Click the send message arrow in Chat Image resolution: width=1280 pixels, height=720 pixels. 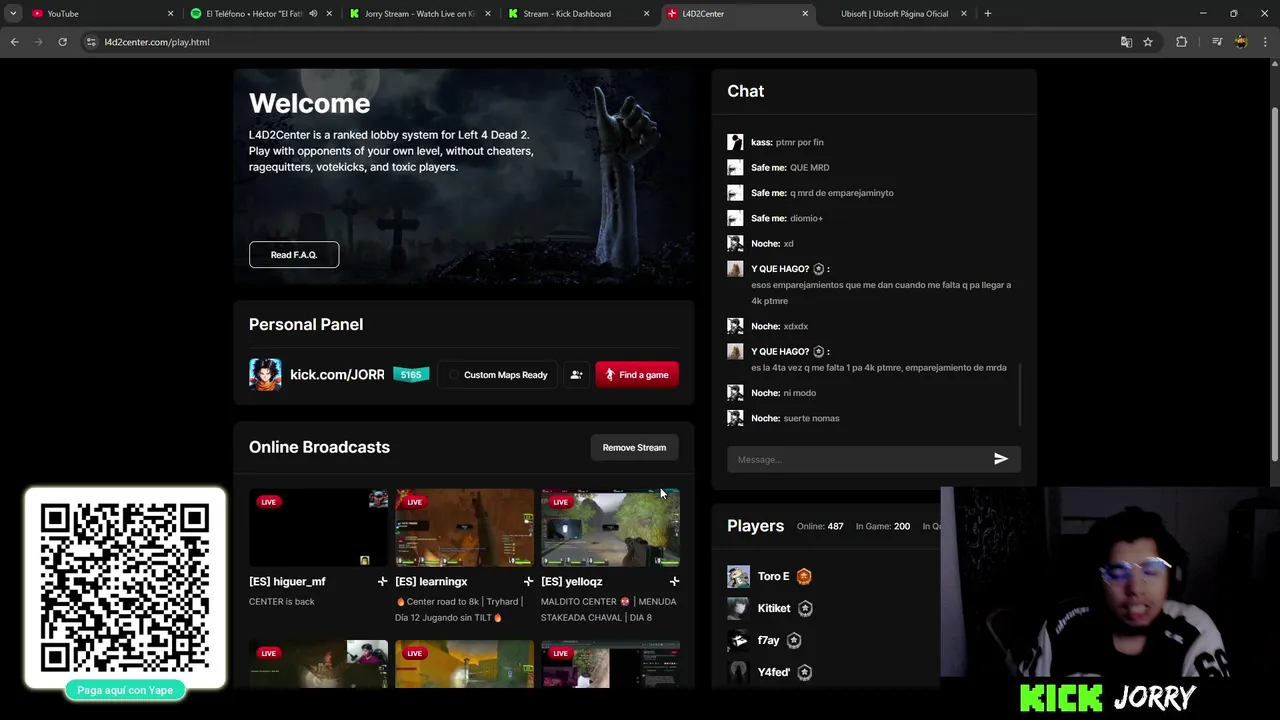coord(1000,459)
